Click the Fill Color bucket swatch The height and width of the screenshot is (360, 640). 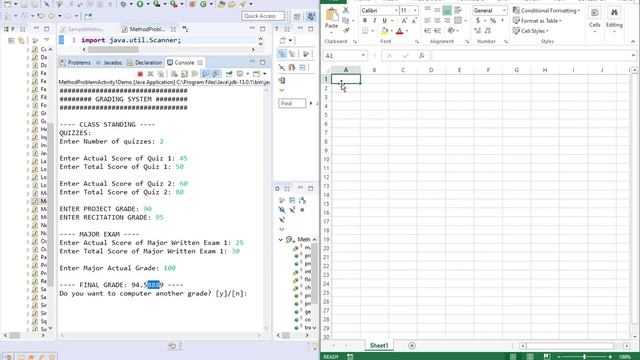pyautogui.click(x=384, y=31)
